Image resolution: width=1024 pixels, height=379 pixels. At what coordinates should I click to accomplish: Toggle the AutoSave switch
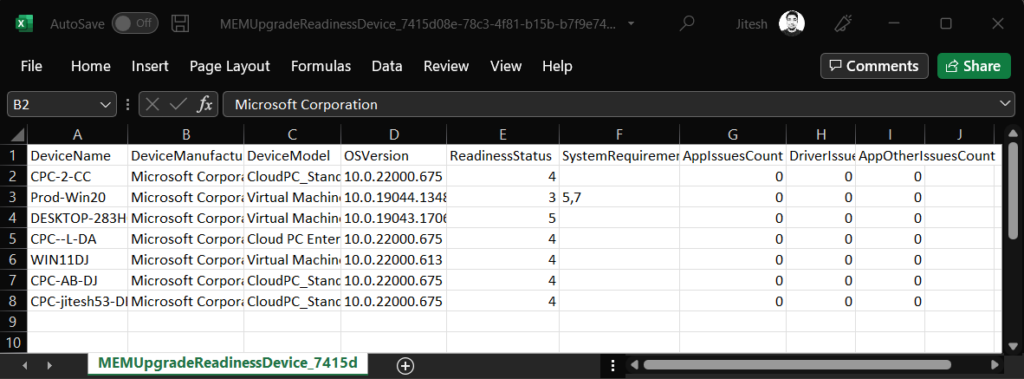[135, 24]
